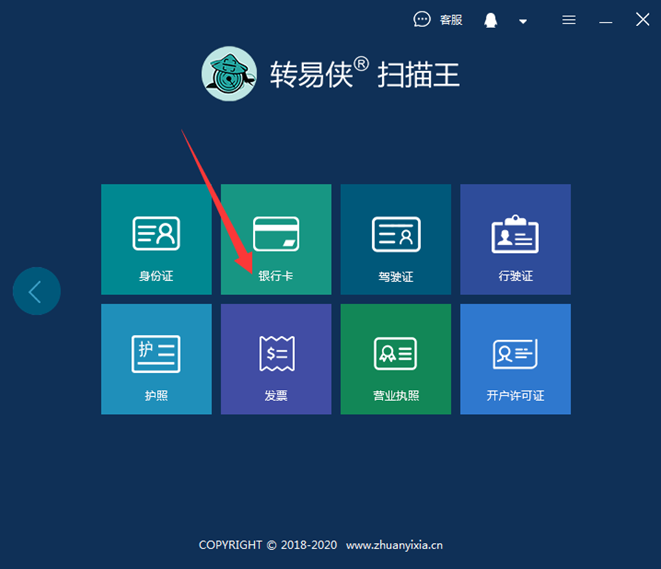Screen dimensions: 661x569
Task: Open the 营业执照 business license tile
Action: pyautogui.click(x=396, y=359)
